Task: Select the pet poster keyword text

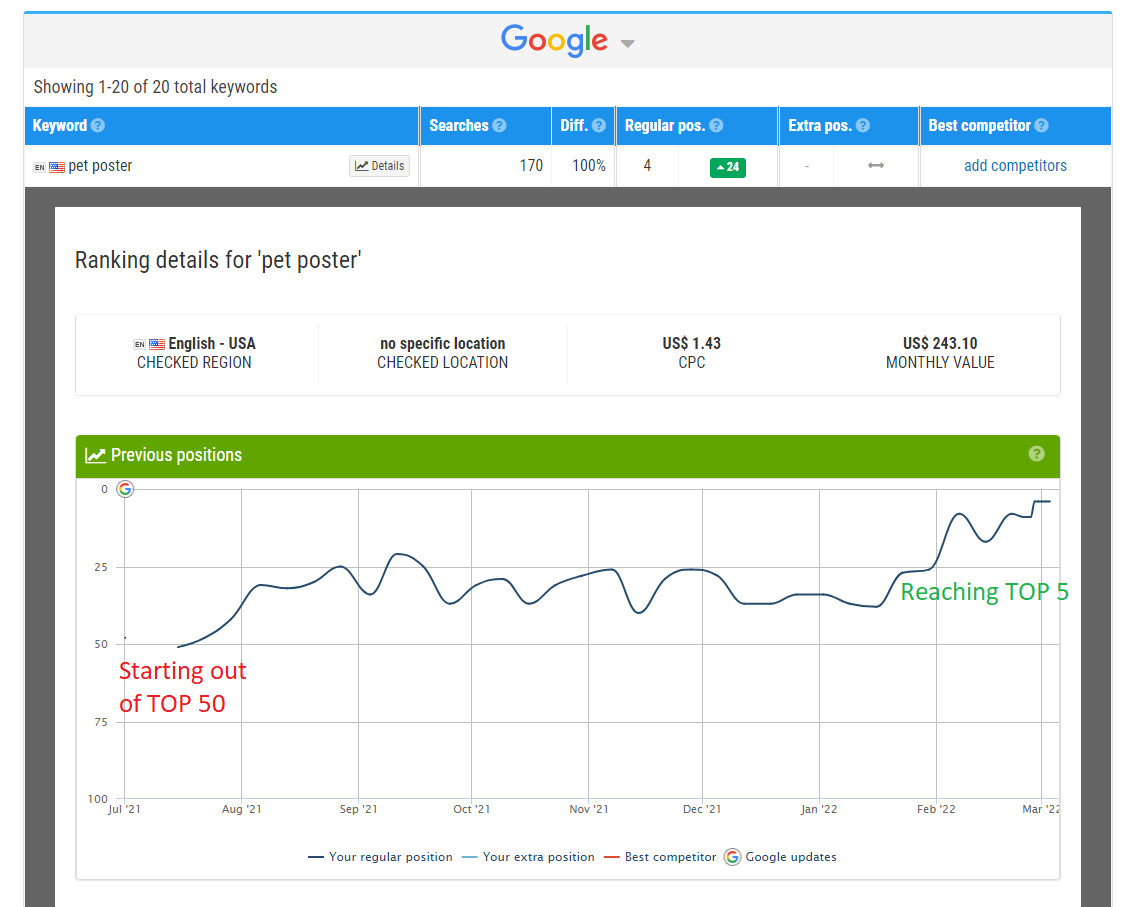Action: point(100,166)
